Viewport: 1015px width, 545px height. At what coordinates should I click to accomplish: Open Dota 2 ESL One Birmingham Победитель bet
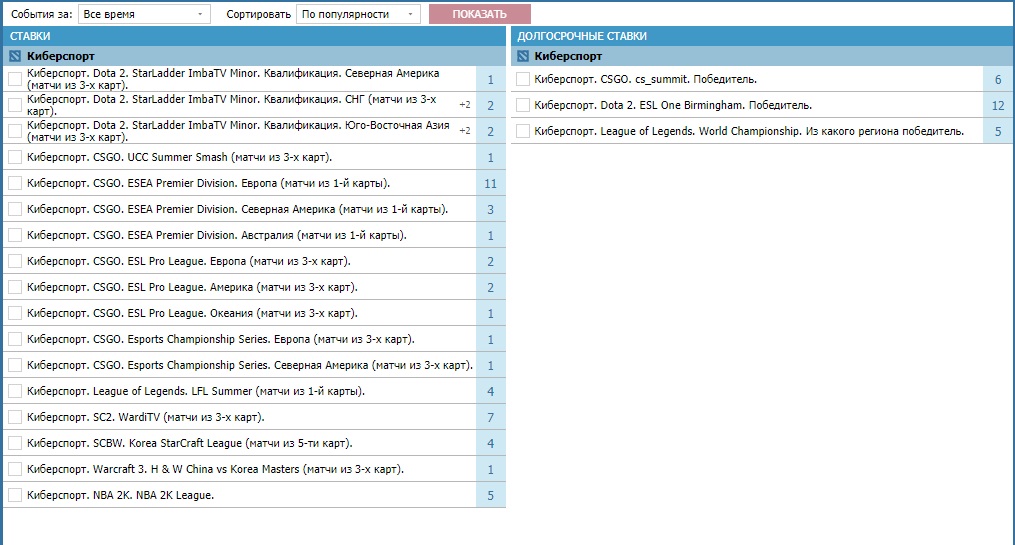pos(673,105)
